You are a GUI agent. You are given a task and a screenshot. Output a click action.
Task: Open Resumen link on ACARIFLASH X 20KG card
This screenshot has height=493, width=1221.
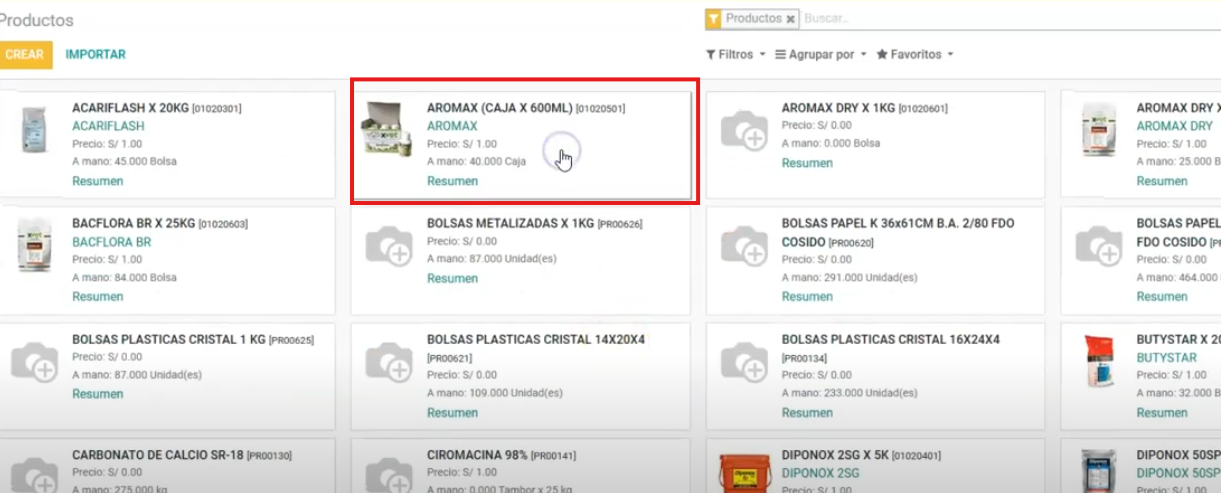(x=98, y=181)
